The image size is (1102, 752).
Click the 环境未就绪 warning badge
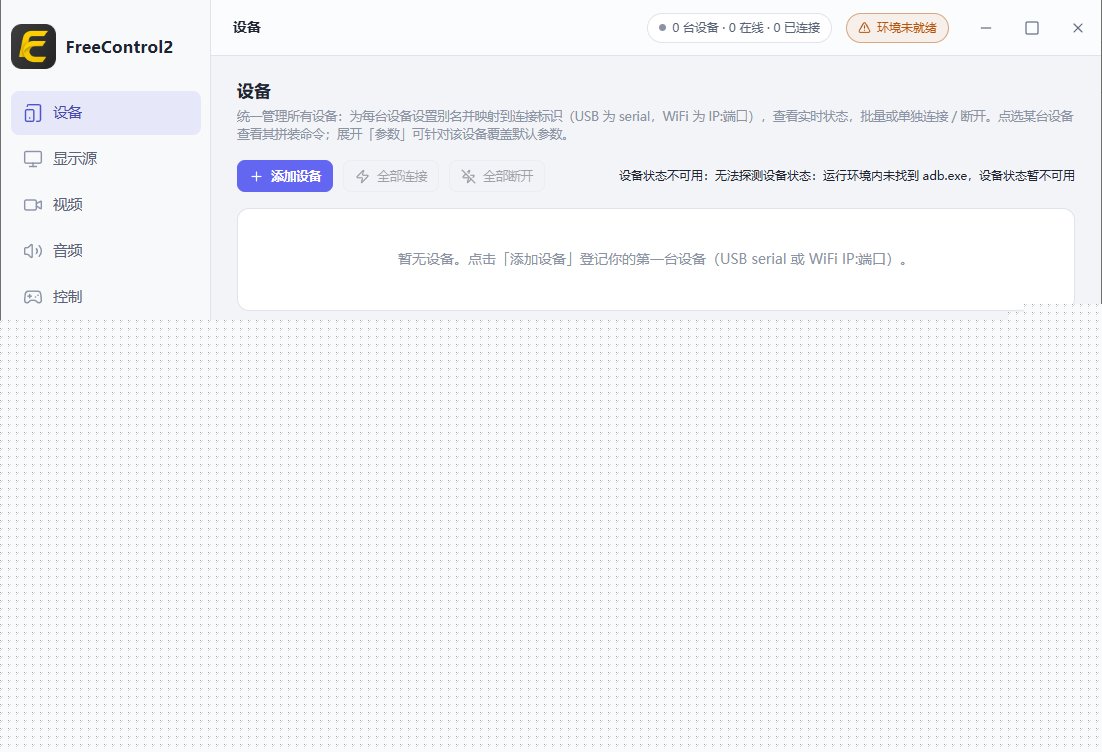click(x=897, y=28)
